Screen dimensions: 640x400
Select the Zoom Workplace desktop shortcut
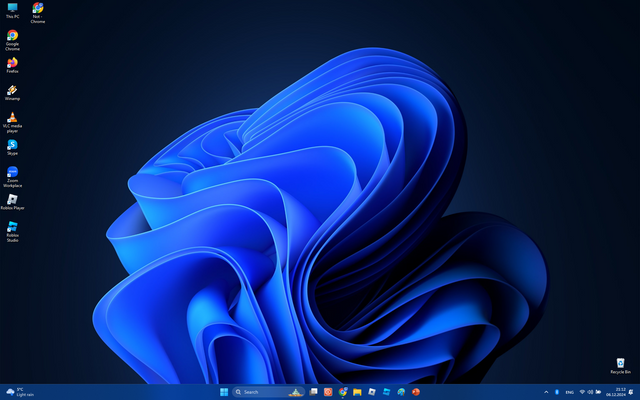(12, 172)
